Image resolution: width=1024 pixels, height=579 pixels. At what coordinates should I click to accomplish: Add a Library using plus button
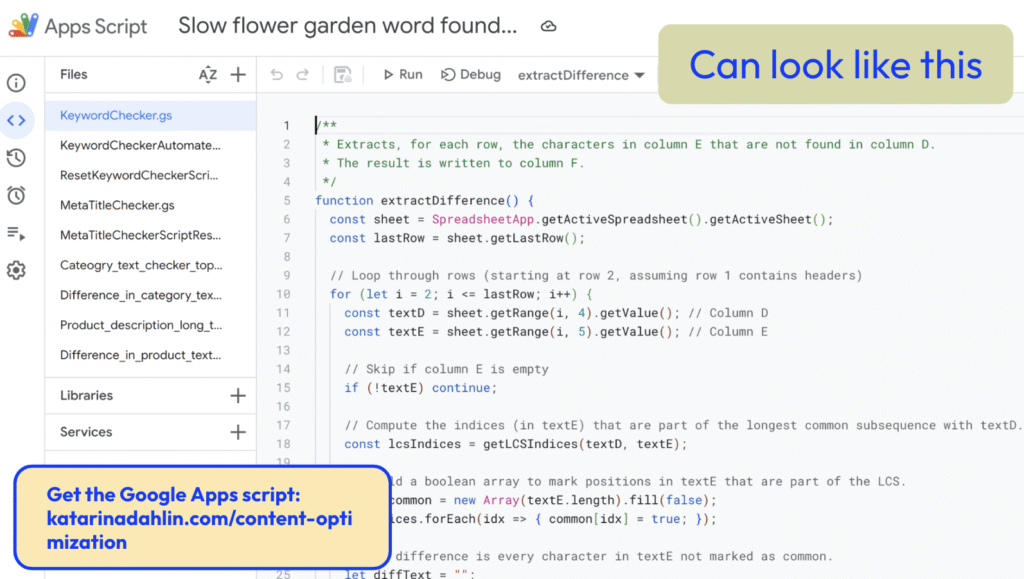[238, 395]
